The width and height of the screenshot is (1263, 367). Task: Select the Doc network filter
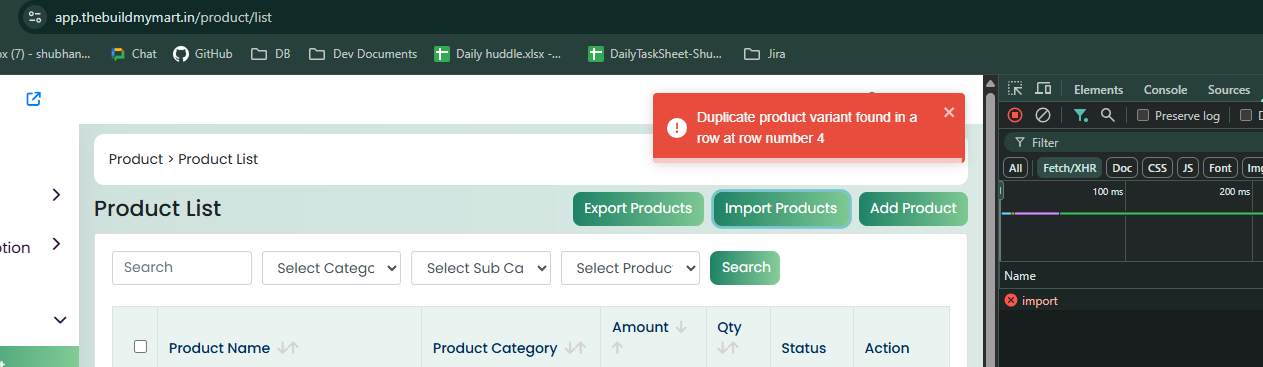tap(1122, 168)
